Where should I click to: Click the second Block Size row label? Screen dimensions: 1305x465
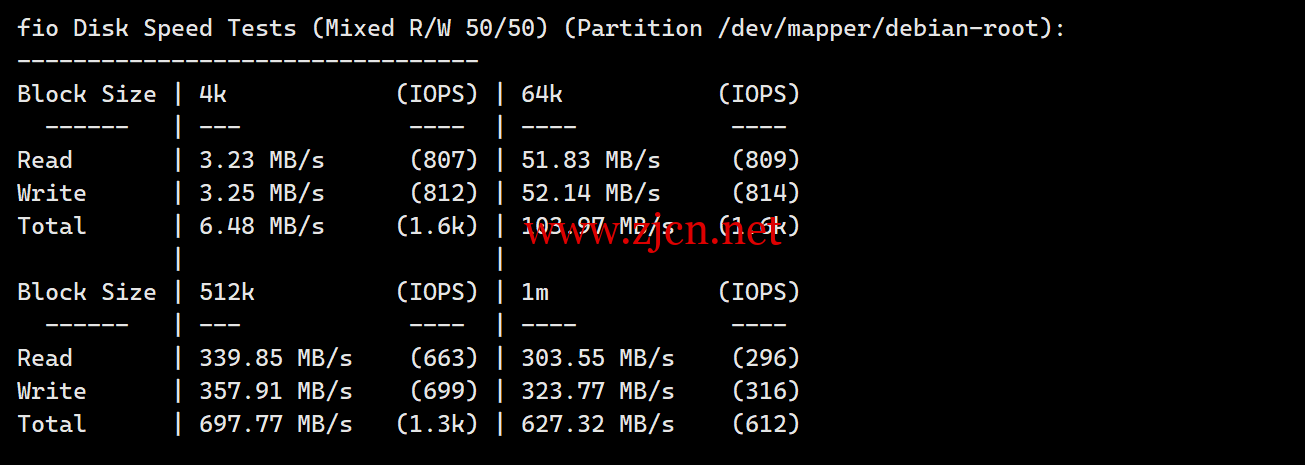87,292
